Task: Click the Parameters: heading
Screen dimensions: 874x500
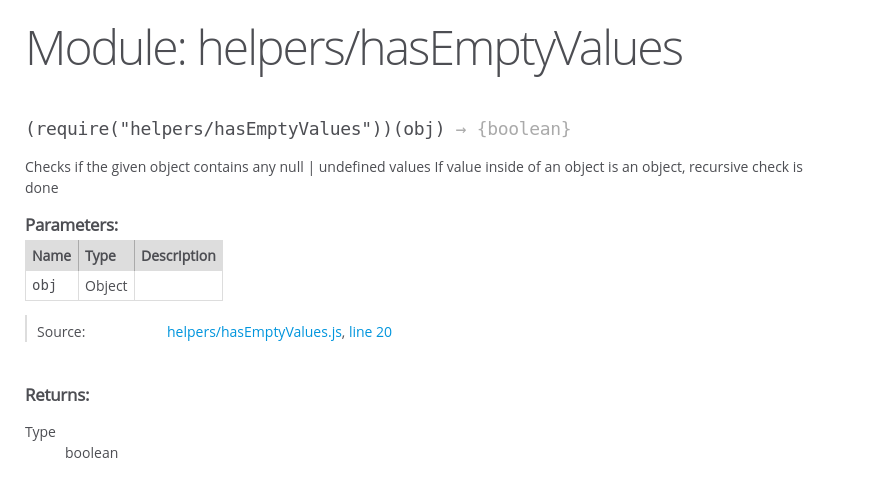Action: (72, 225)
